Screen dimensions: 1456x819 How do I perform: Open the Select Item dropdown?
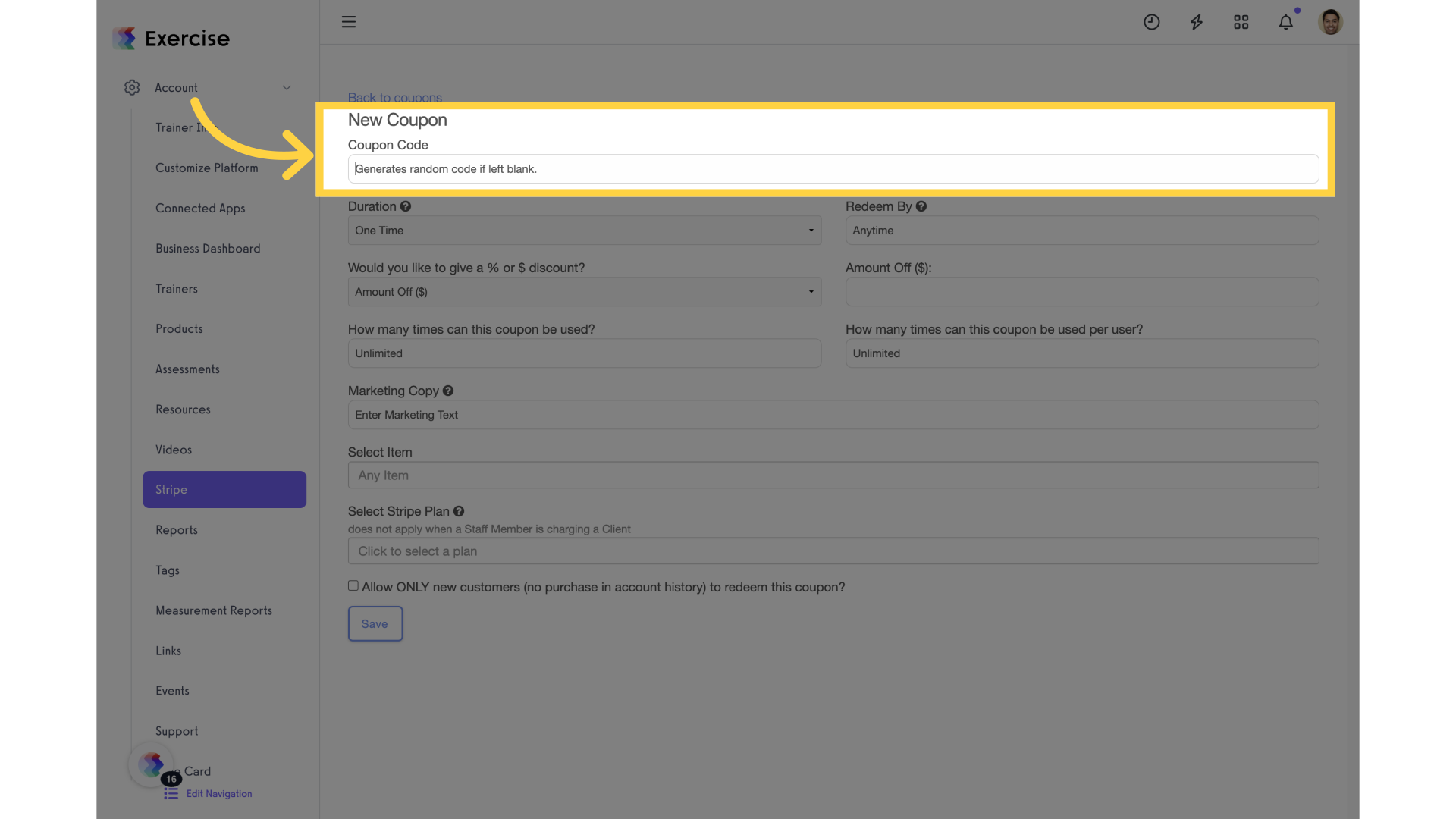pos(833,475)
